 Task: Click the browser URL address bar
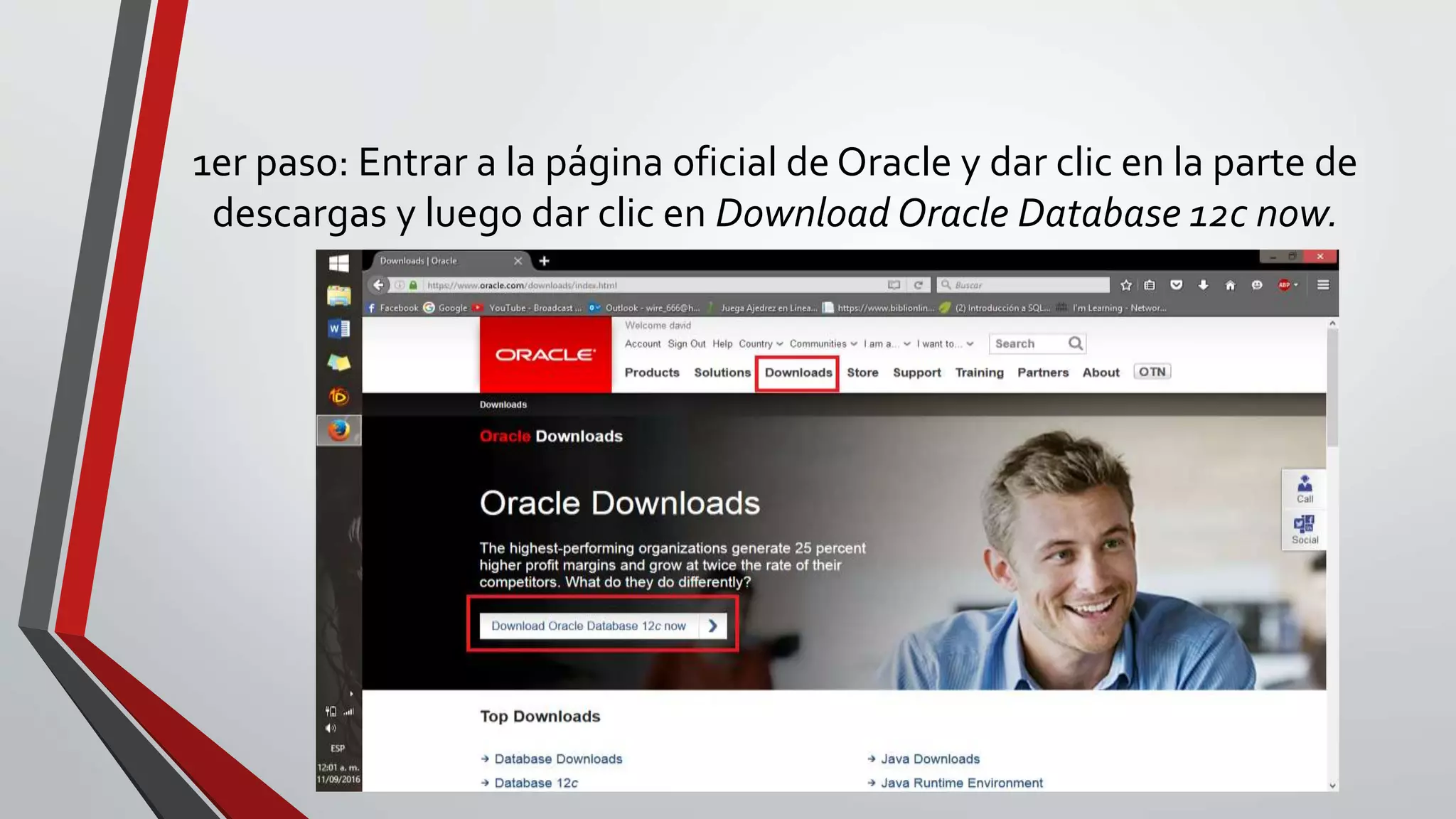(x=653, y=285)
